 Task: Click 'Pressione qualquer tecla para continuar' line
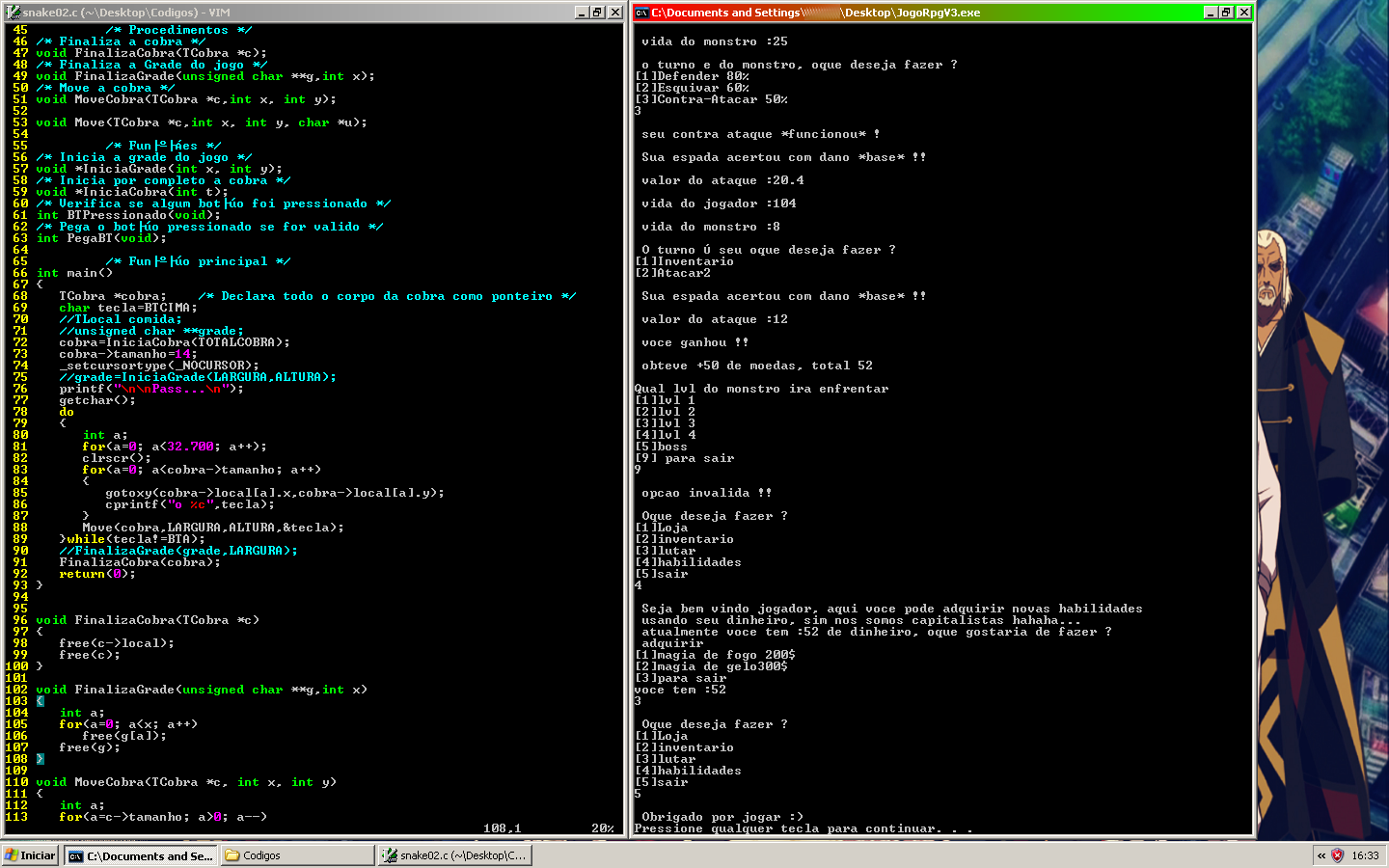coord(803,828)
